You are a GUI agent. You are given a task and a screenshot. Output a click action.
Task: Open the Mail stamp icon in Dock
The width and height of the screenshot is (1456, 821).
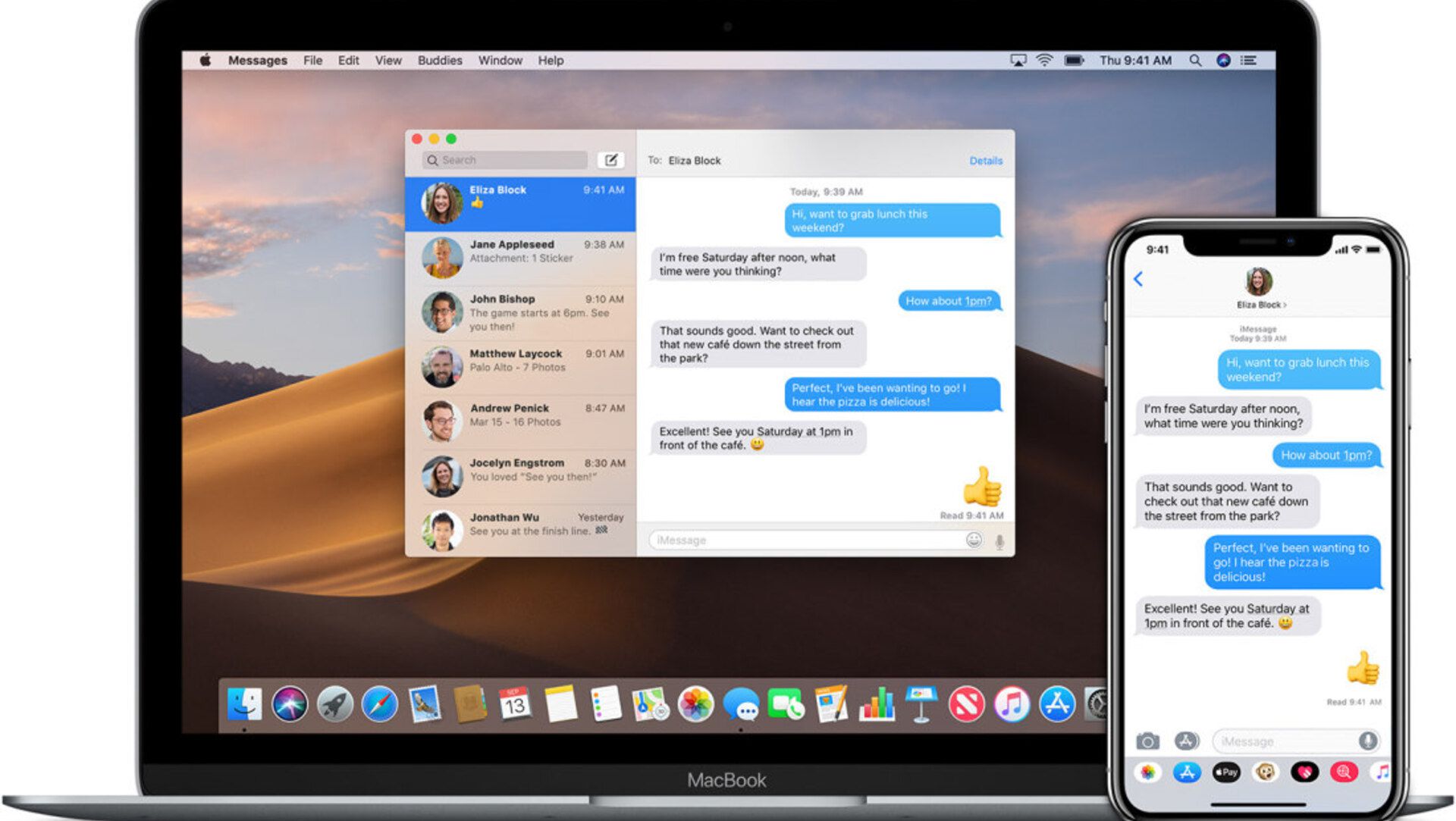[x=425, y=704]
